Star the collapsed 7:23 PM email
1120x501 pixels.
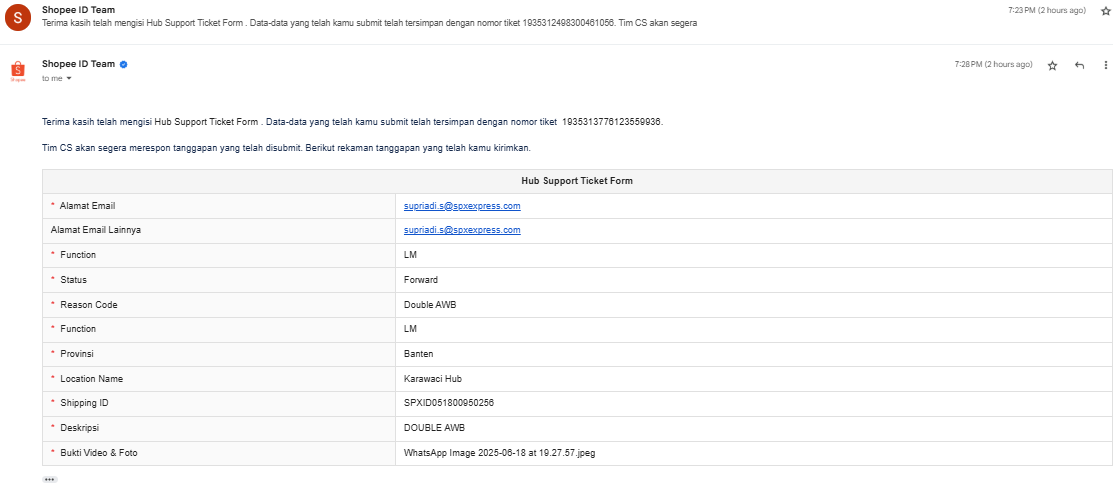1106,11
